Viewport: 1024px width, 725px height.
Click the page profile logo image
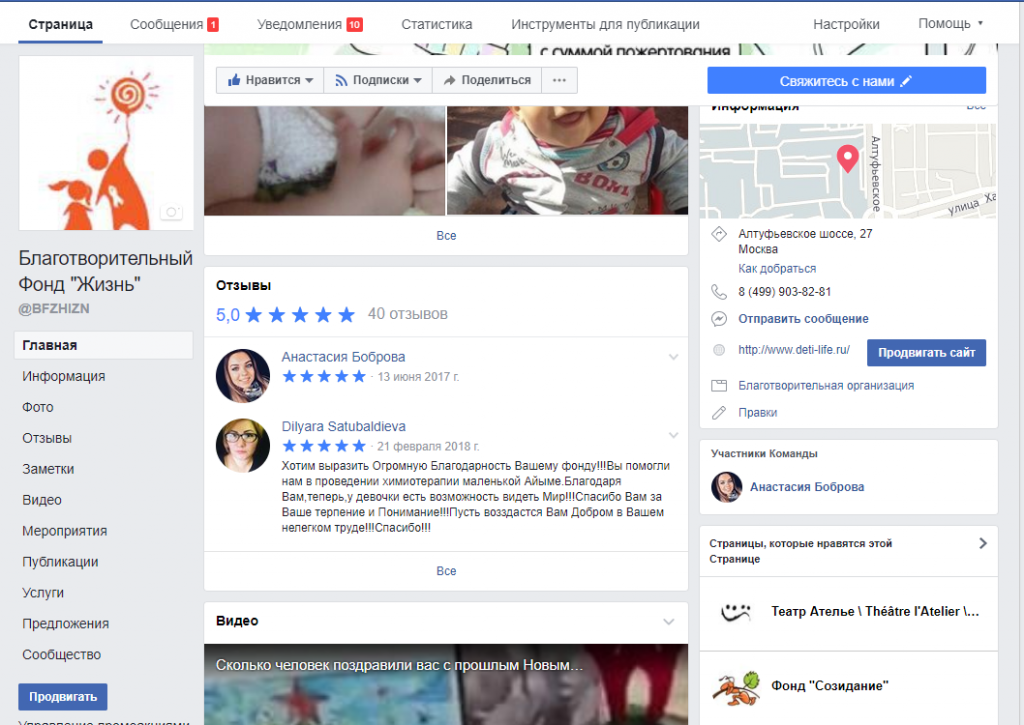(106, 142)
